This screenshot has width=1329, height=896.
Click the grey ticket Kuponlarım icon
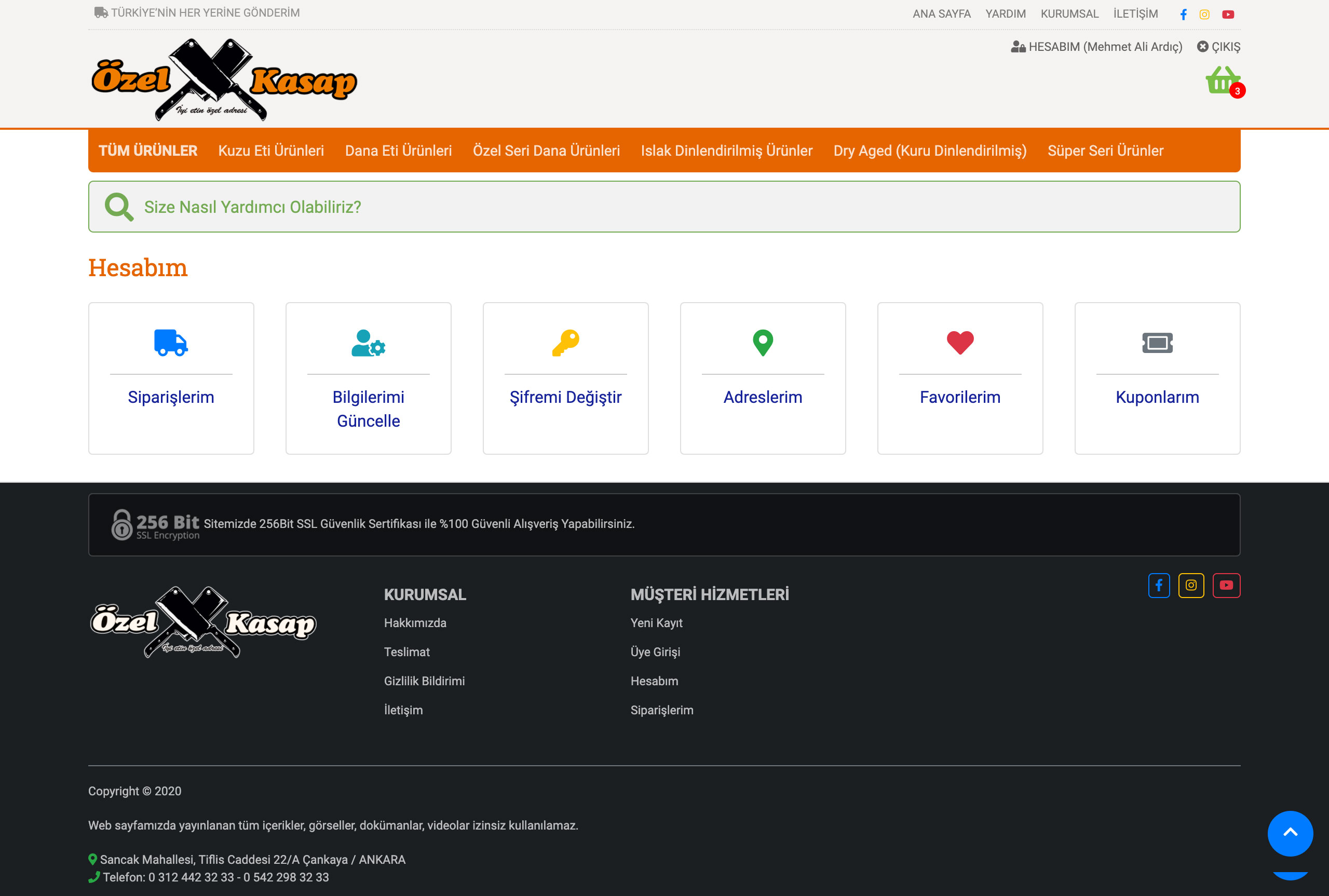click(1157, 343)
